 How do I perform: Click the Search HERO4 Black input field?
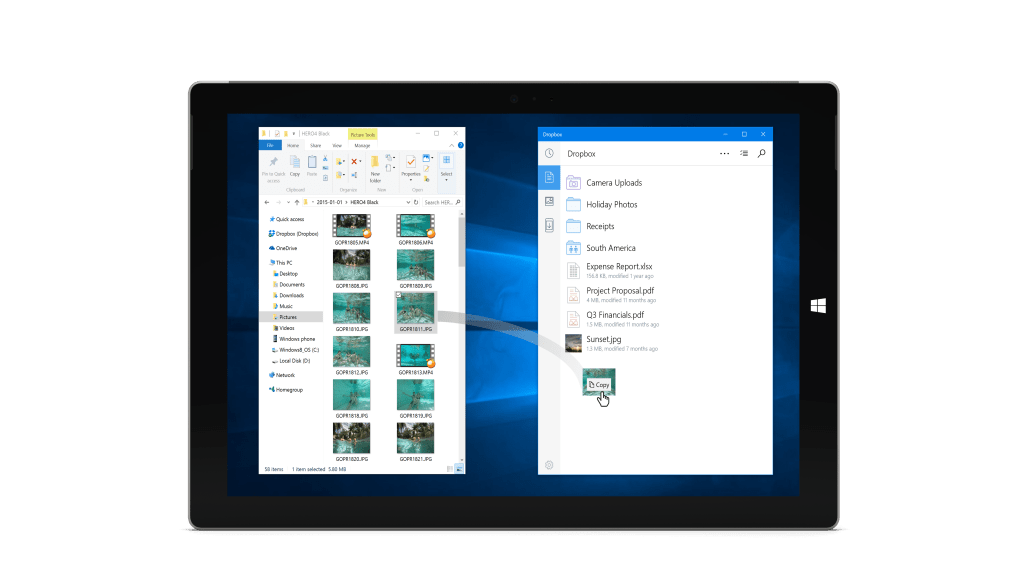pyautogui.click(x=442, y=202)
